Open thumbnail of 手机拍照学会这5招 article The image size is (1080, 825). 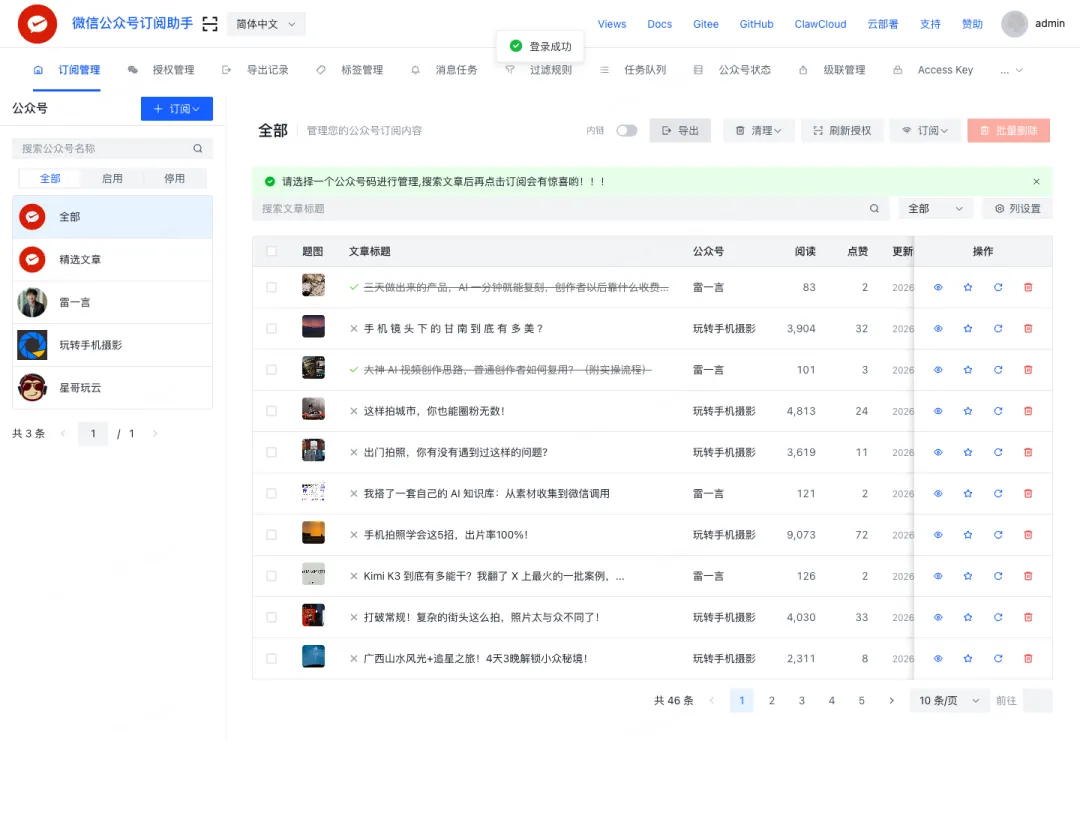tap(313, 533)
